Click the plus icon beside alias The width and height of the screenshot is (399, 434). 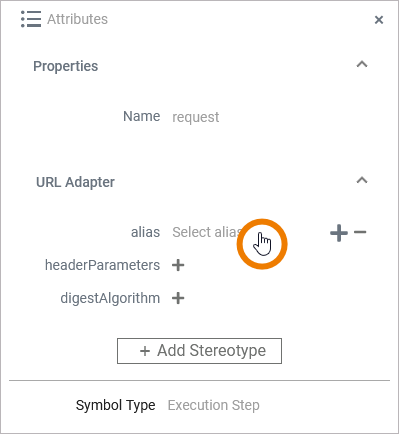pyautogui.click(x=339, y=233)
